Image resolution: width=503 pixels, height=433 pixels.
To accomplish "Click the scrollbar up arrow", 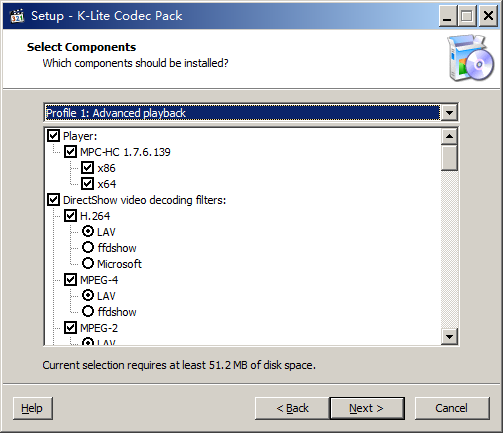I will [x=449, y=136].
